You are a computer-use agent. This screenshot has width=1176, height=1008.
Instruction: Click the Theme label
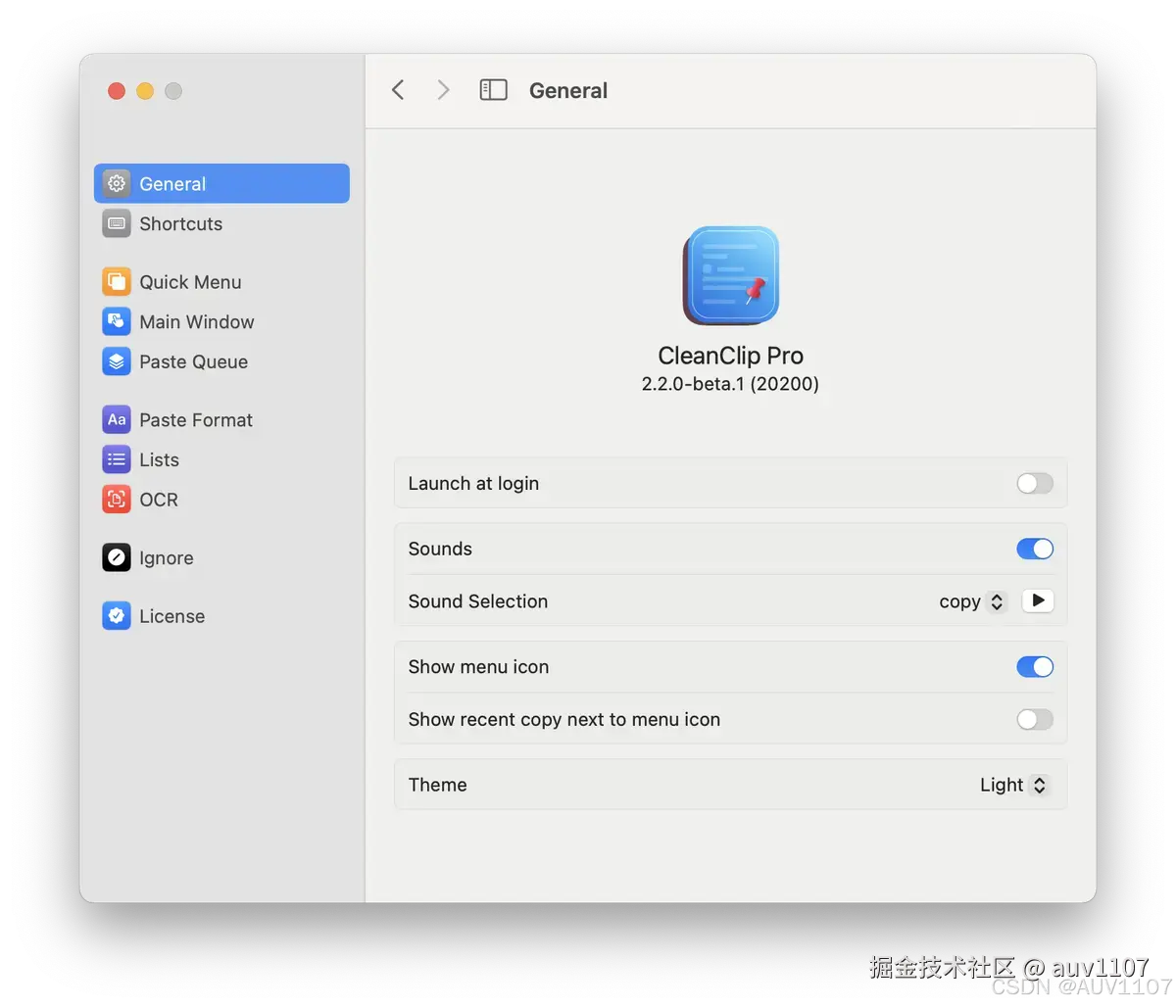click(437, 785)
